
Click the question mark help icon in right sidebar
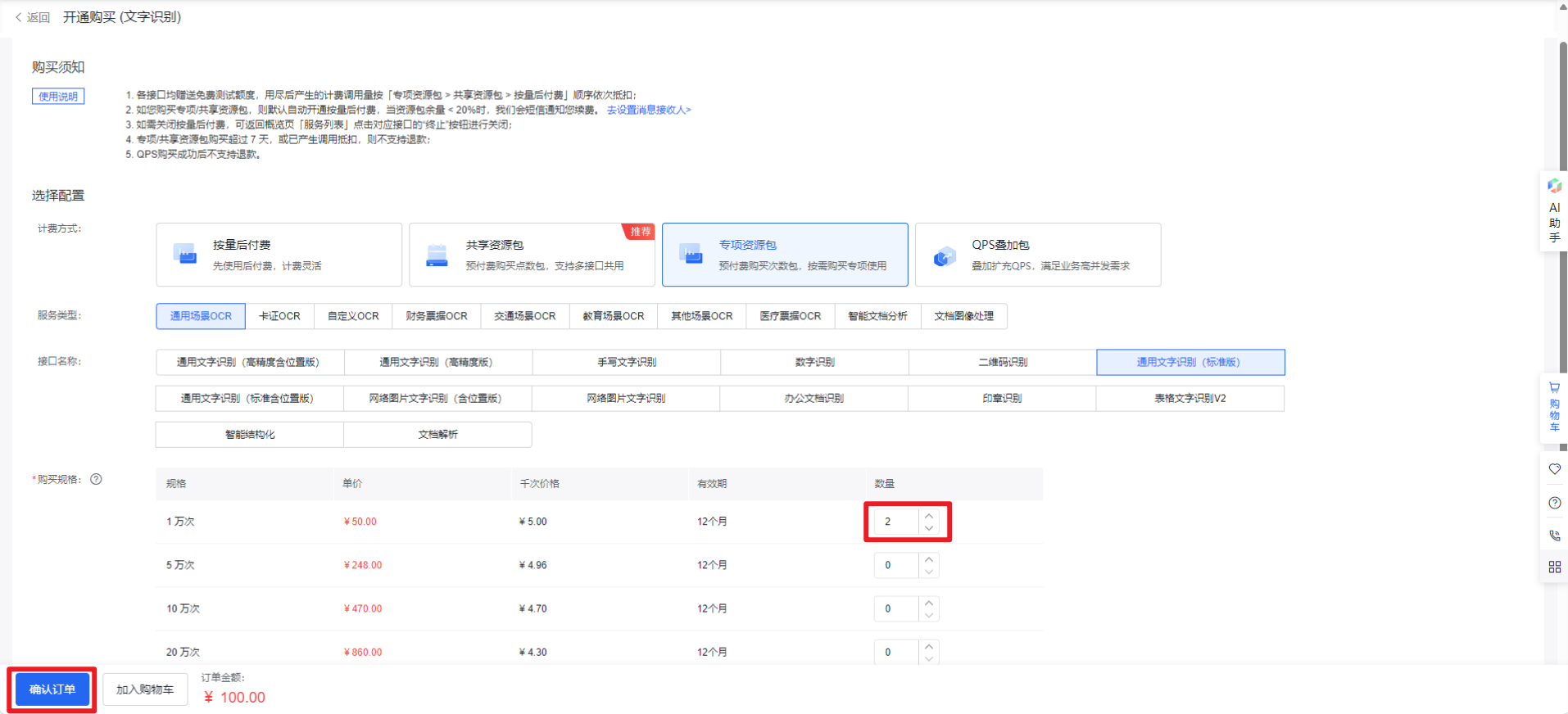click(1554, 503)
